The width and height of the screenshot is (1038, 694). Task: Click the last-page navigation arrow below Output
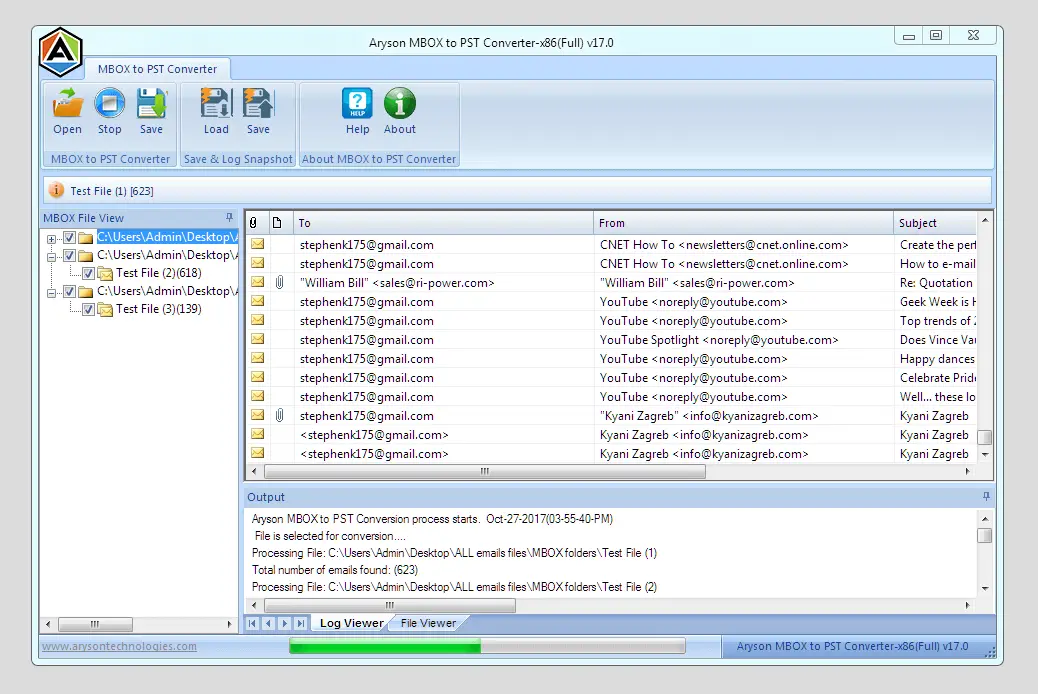[x=301, y=623]
